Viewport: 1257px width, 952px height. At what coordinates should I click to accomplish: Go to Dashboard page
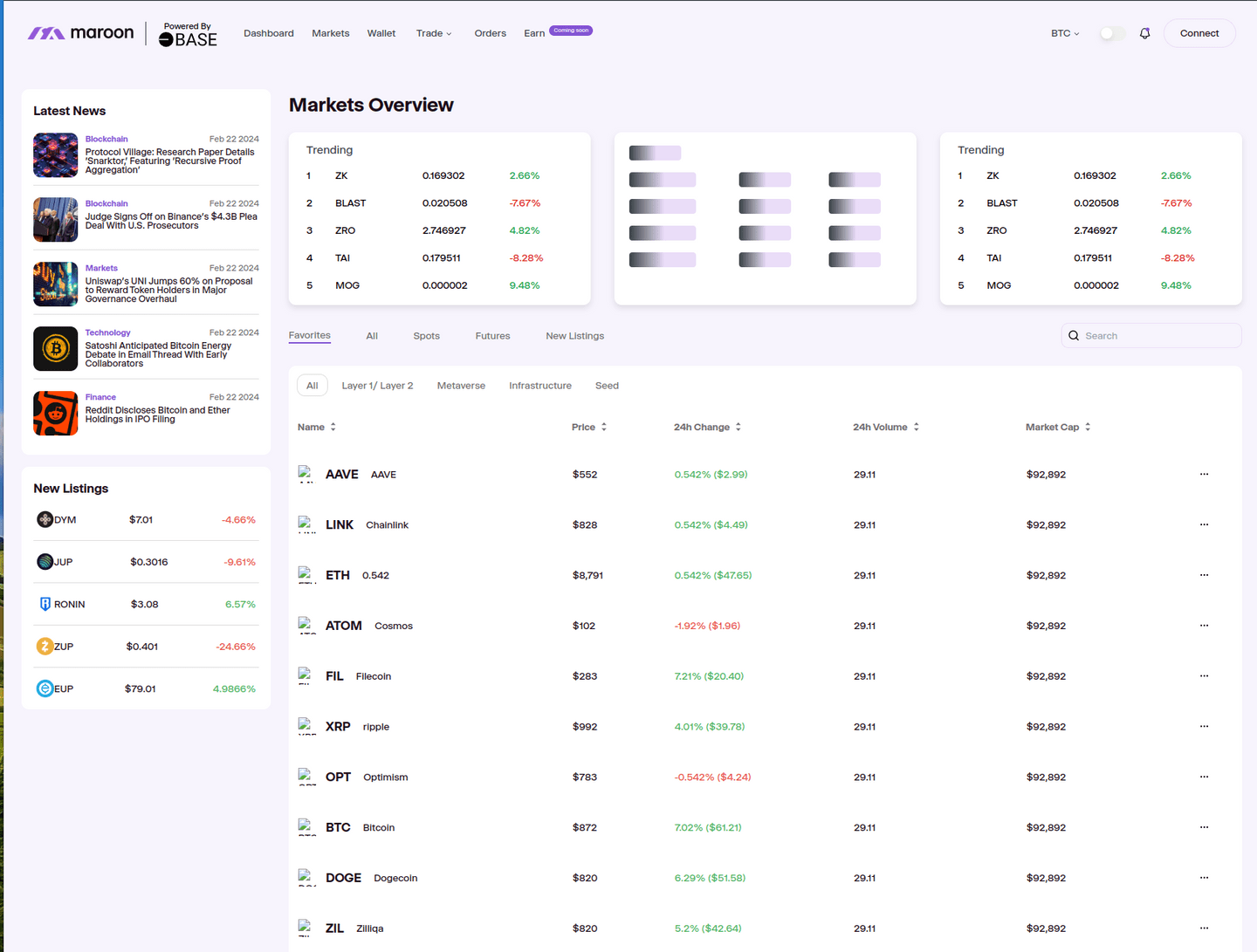pos(269,33)
